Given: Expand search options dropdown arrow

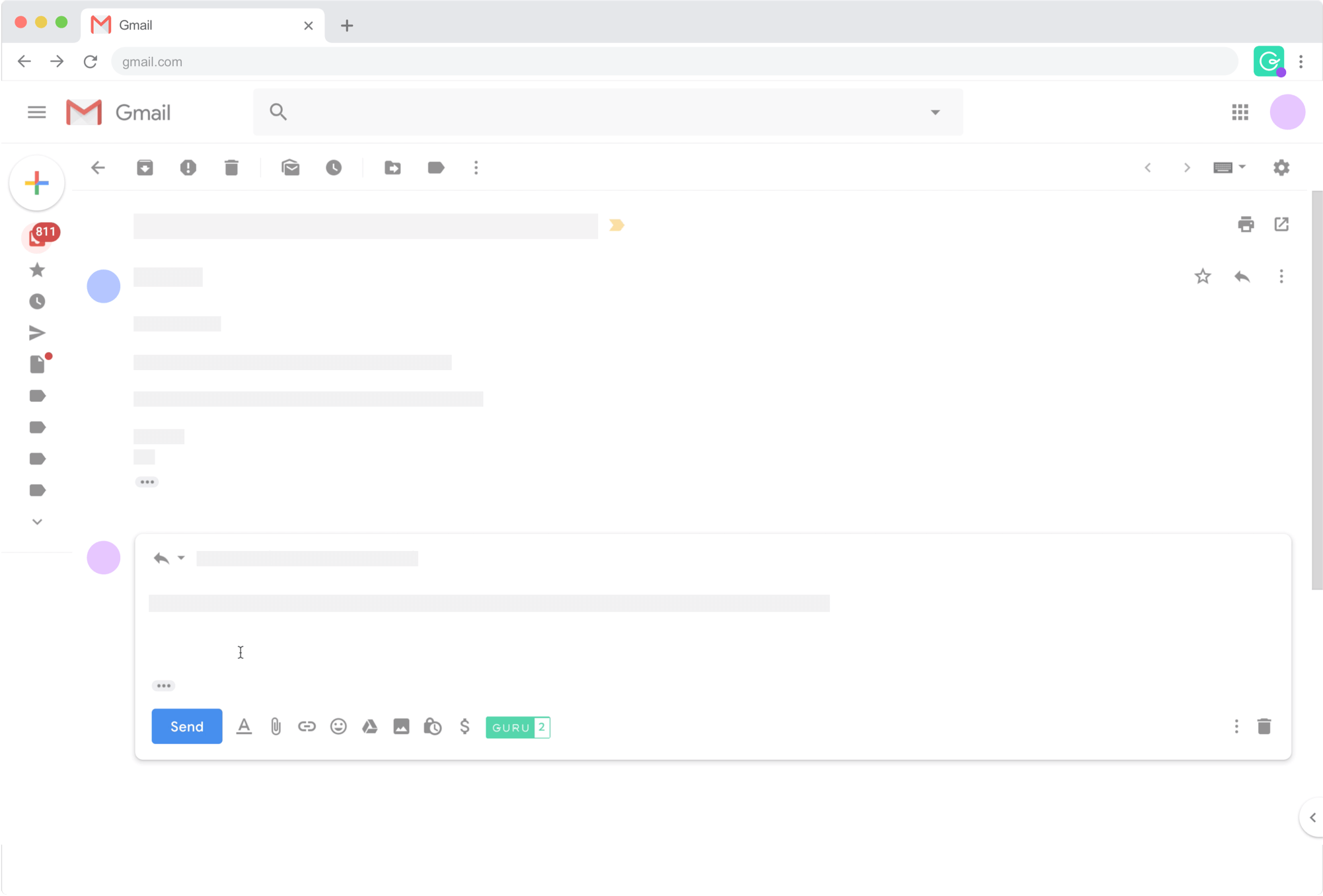Looking at the screenshot, I should click(x=935, y=112).
